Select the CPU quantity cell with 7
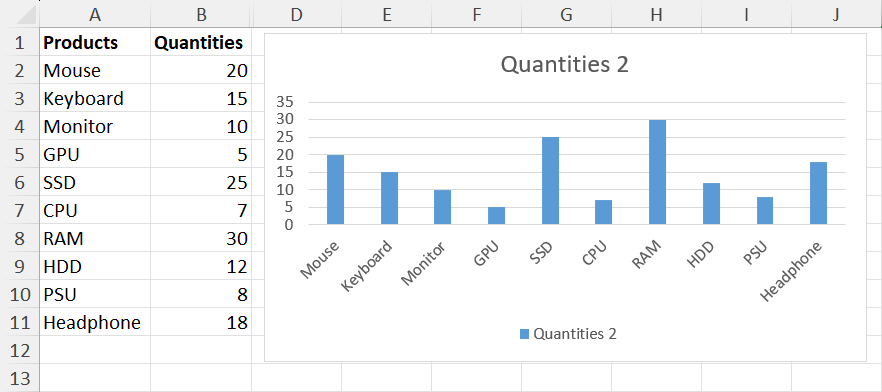Image resolution: width=882 pixels, height=392 pixels. [201, 211]
